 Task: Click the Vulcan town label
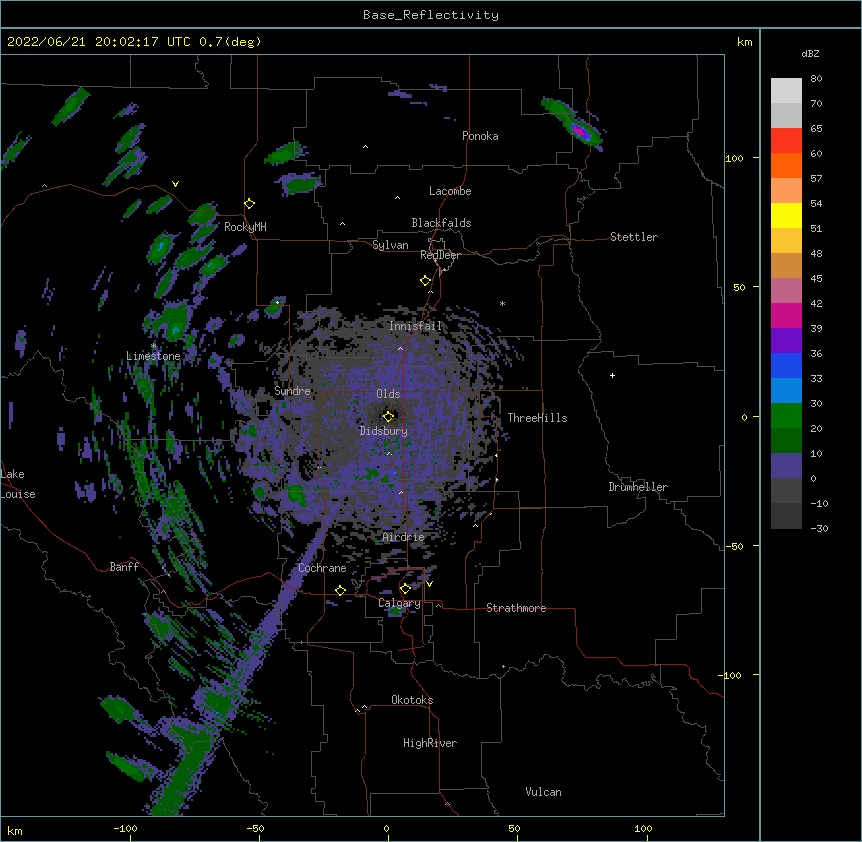543,792
